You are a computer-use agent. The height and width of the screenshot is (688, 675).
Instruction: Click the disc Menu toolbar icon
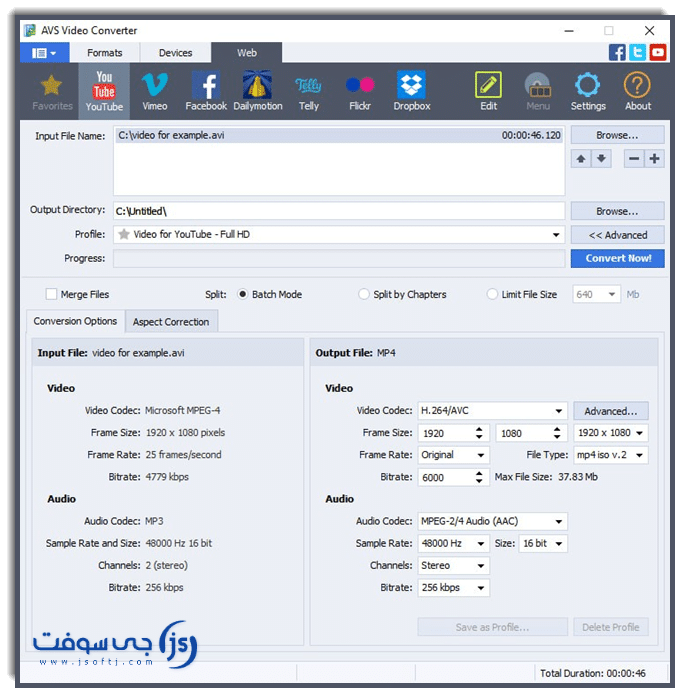pos(538,92)
